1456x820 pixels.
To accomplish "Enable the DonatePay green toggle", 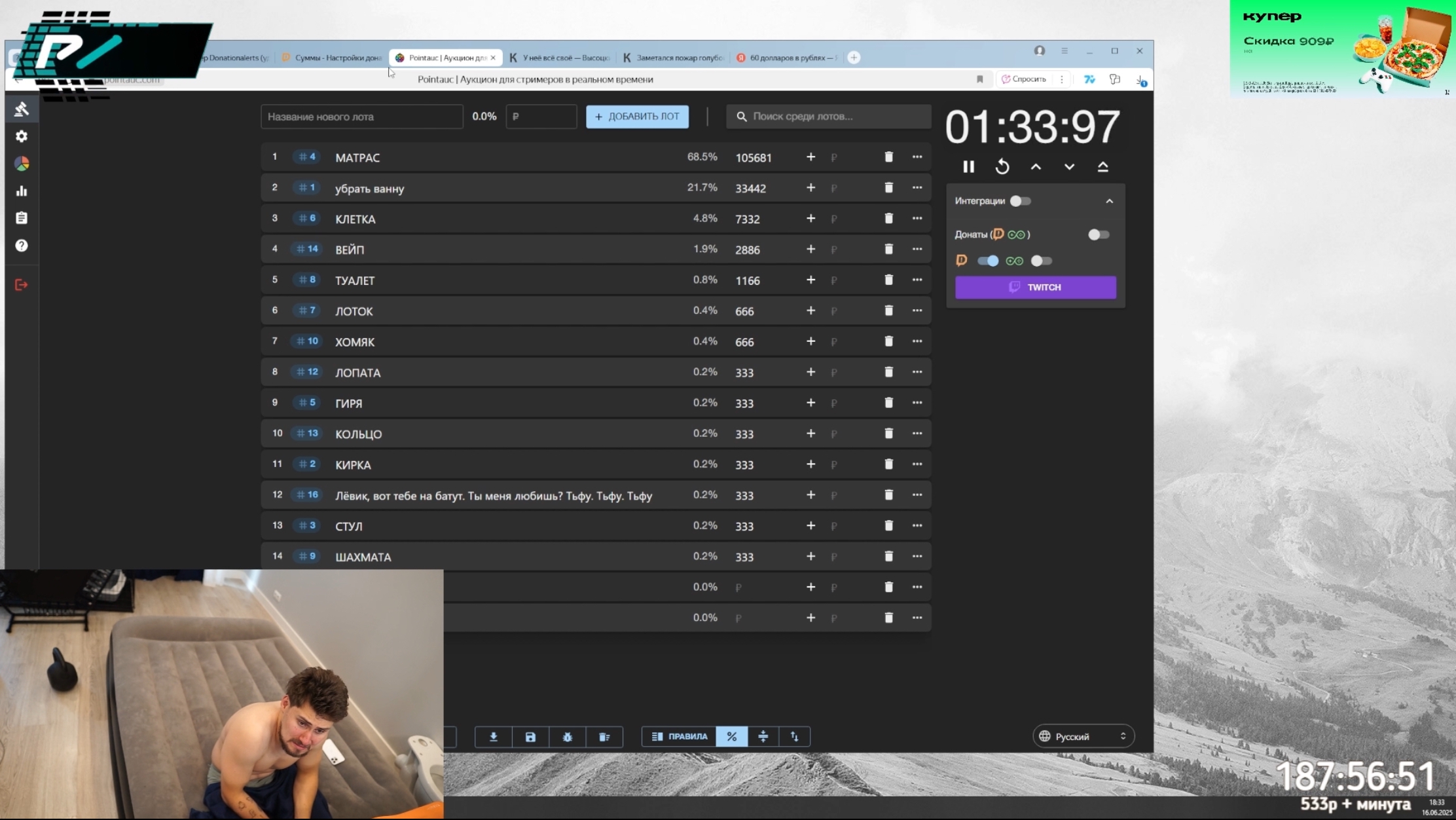I will click(1041, 261).
